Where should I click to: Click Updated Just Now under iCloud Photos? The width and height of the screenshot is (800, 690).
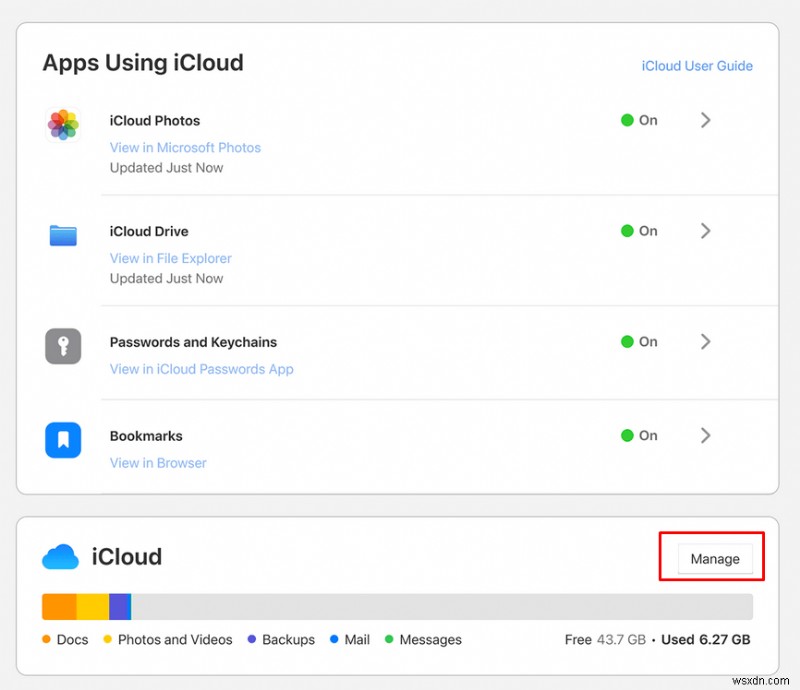tap(166, 168)
